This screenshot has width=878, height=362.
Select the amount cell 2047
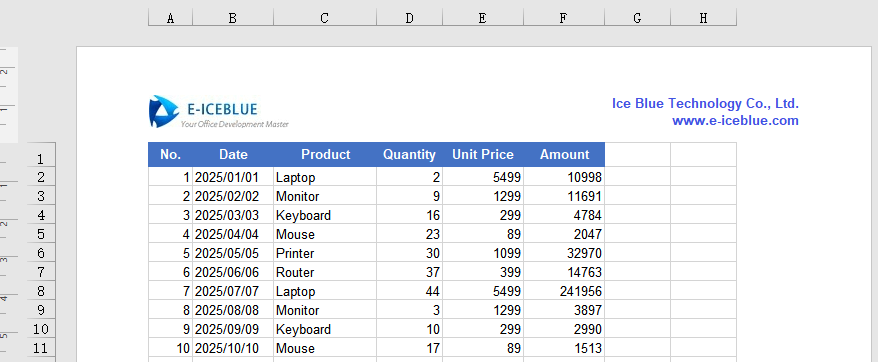[x=564, y=234]
